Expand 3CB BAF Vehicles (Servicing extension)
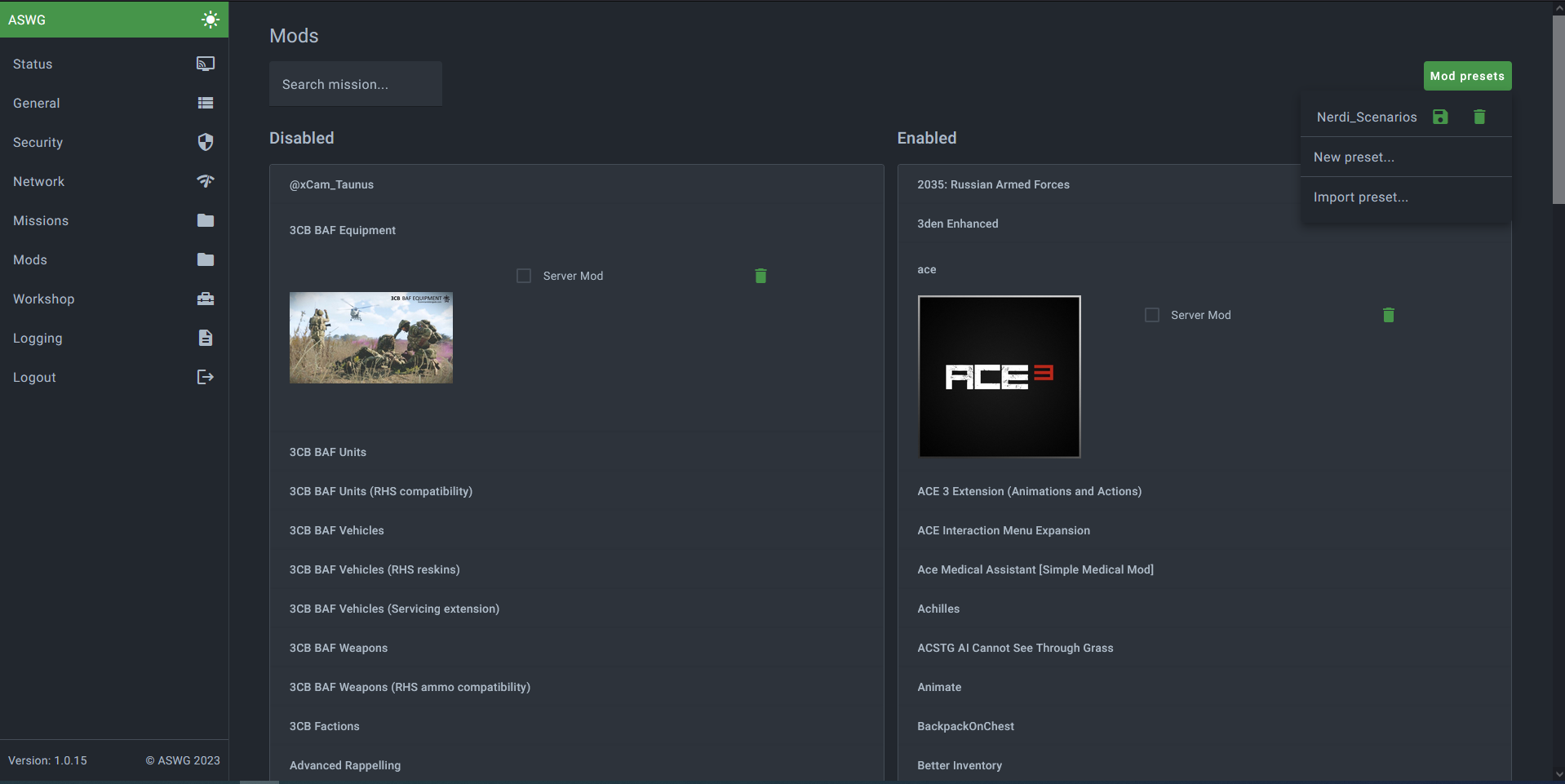 (577, 609)
